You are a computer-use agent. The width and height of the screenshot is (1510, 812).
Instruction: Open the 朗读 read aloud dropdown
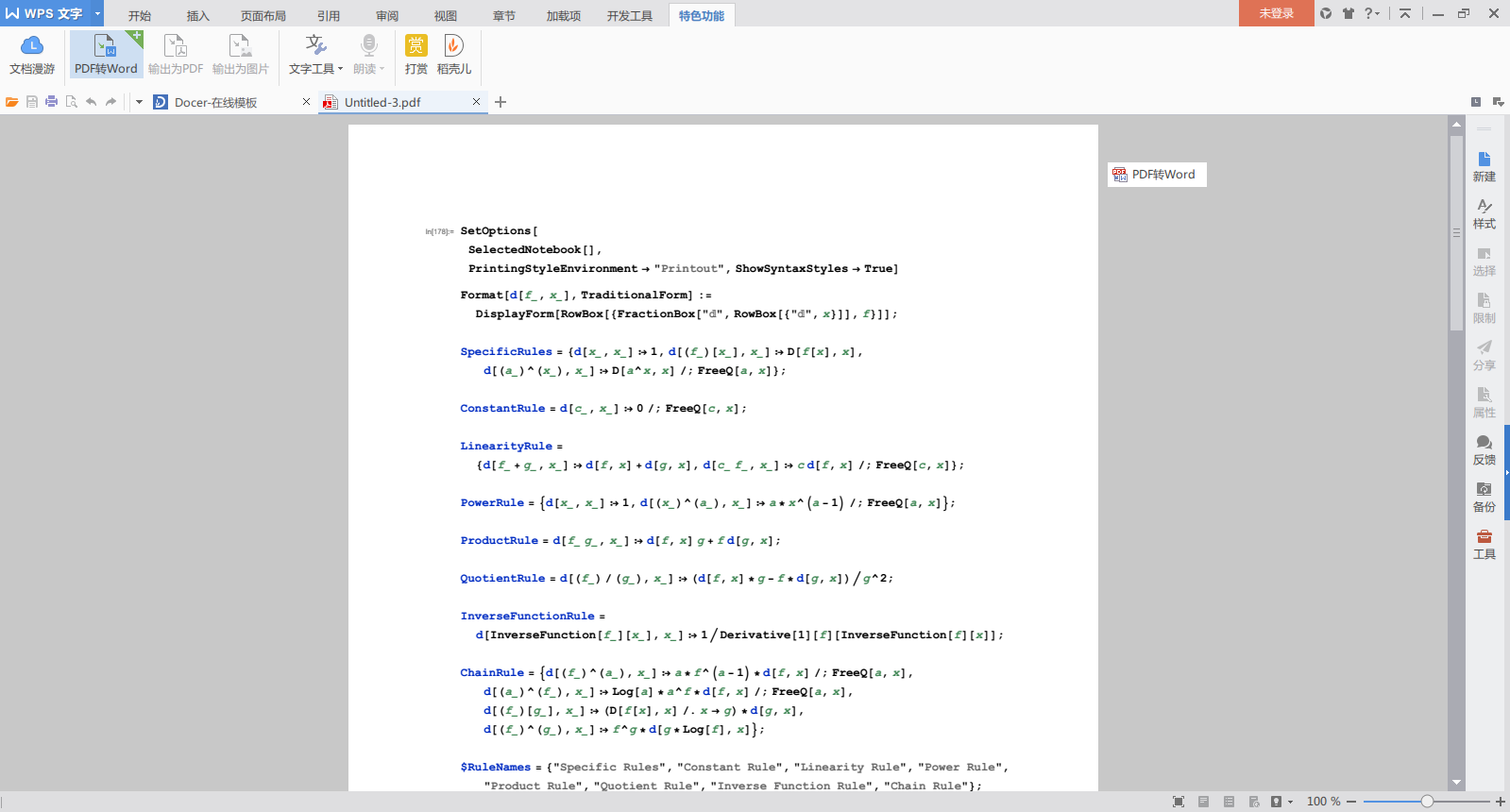tap(369, 55)
